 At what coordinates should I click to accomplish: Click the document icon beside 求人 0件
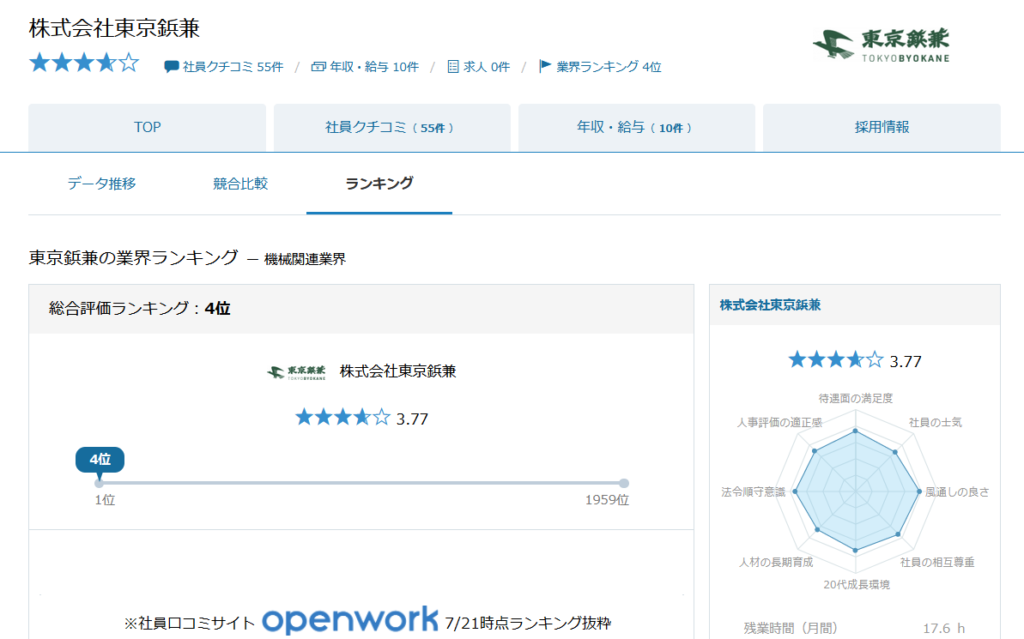453,67
